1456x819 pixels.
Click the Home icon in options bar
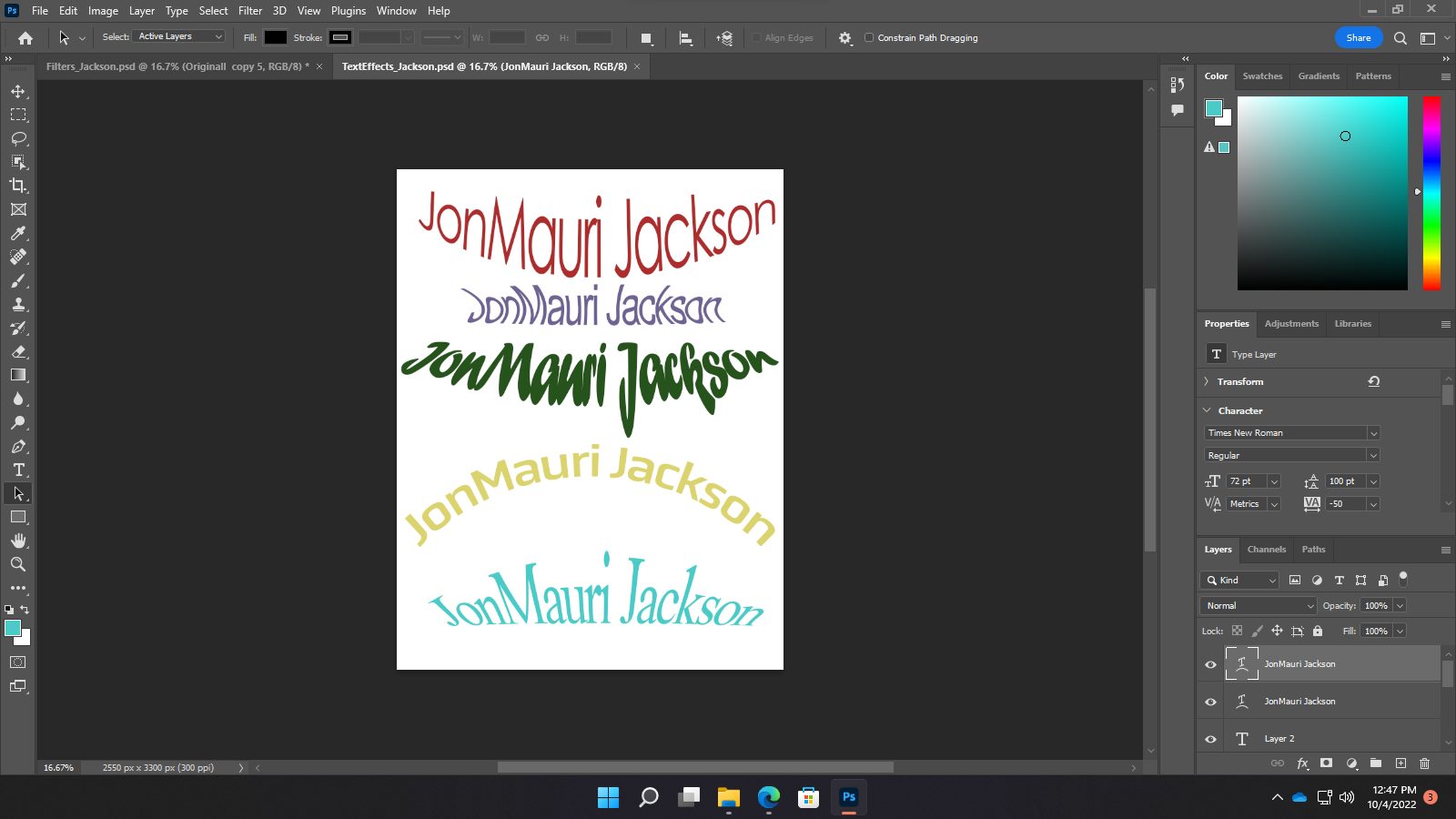(25, 38)
